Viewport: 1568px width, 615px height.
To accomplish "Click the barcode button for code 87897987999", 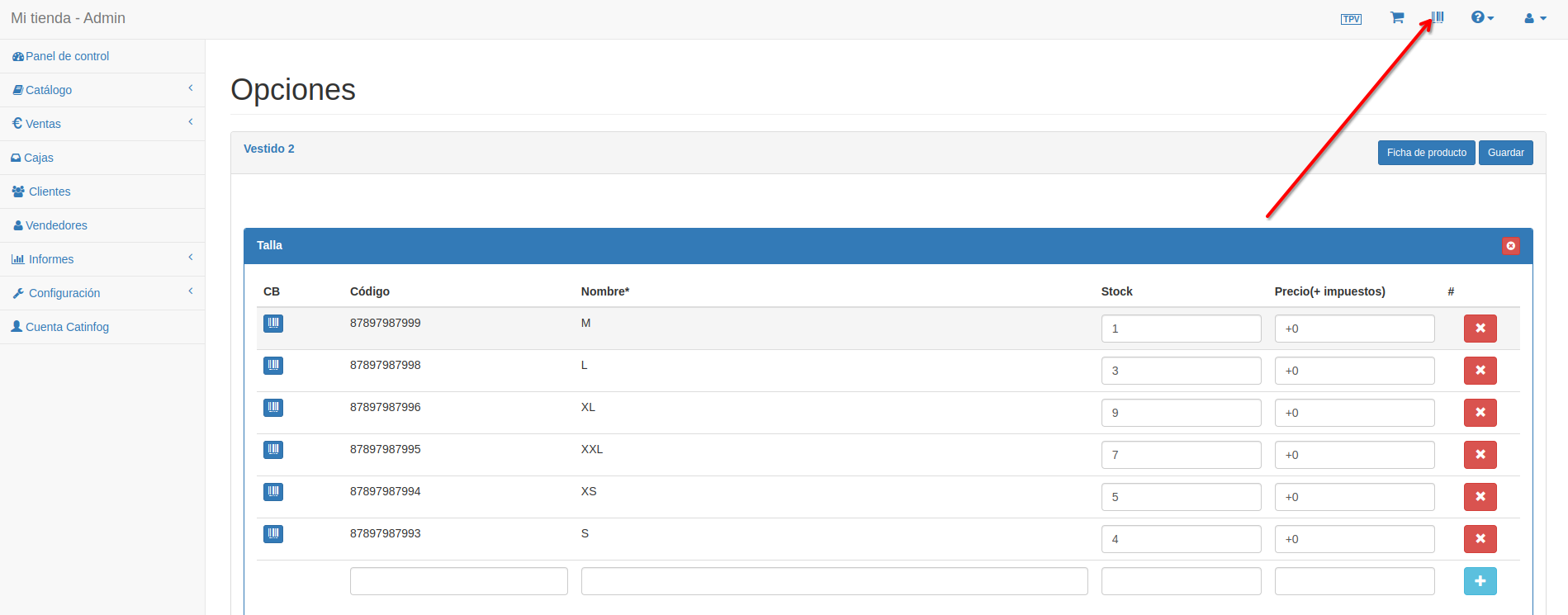I will click(273, 324).
